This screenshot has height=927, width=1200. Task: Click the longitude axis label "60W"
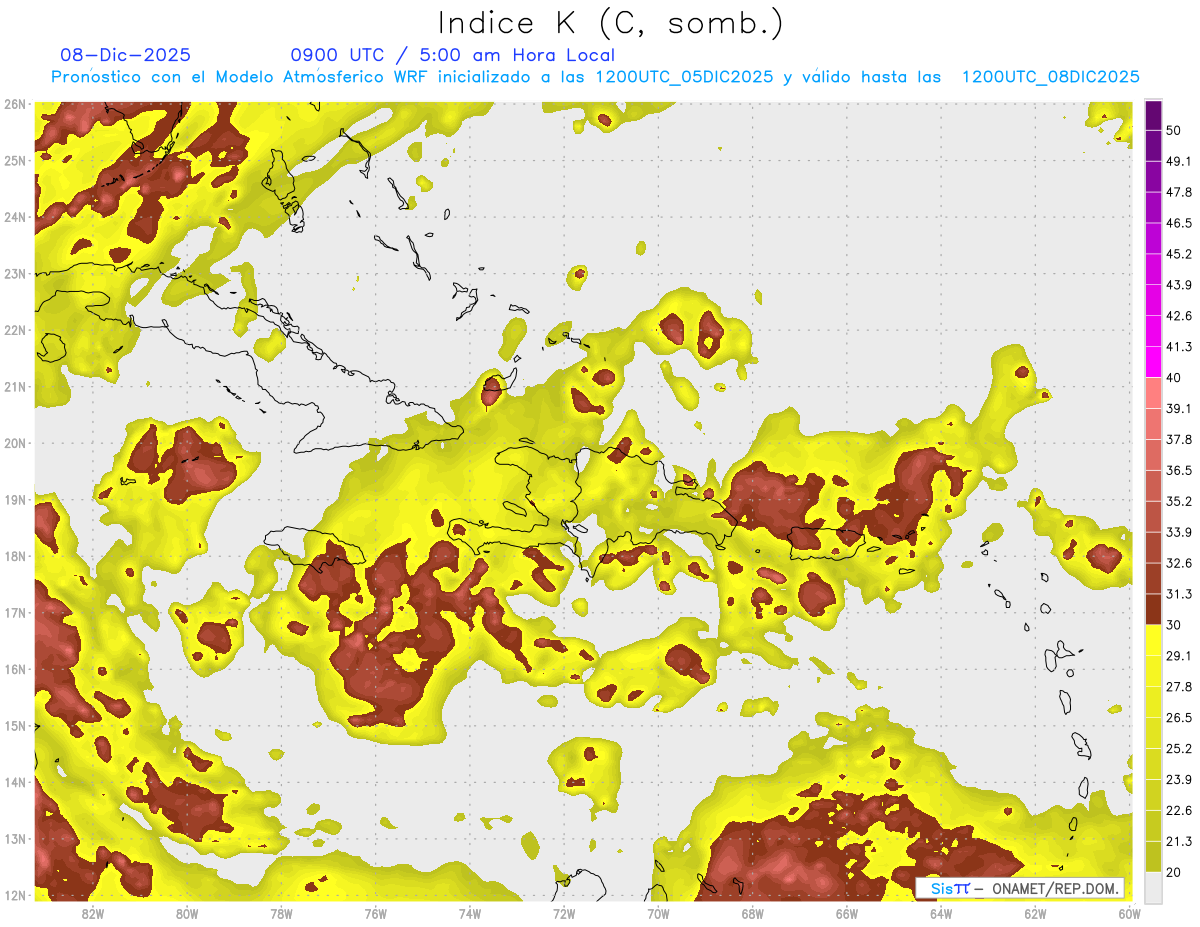coord(1129,913)
